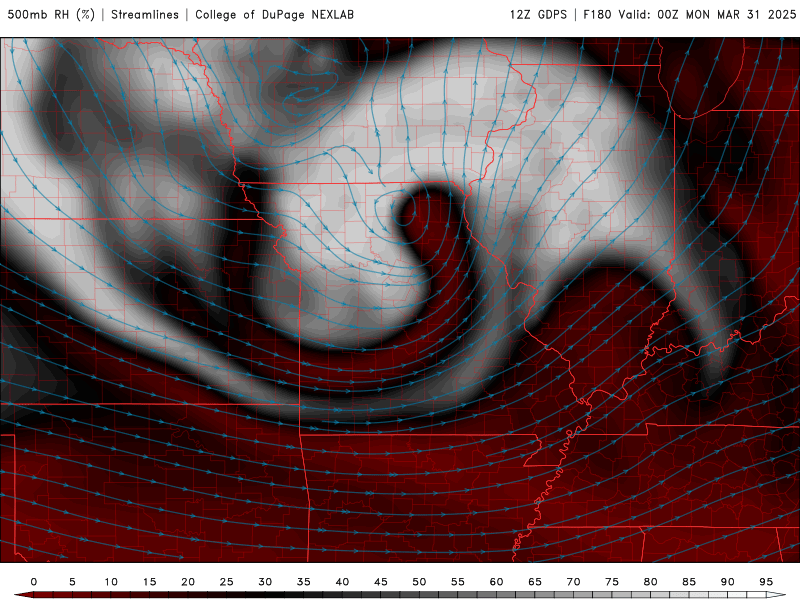The image size is (800, 600).
Task: Click the colorbar label '80'
Action: click(x=651, y=582)
